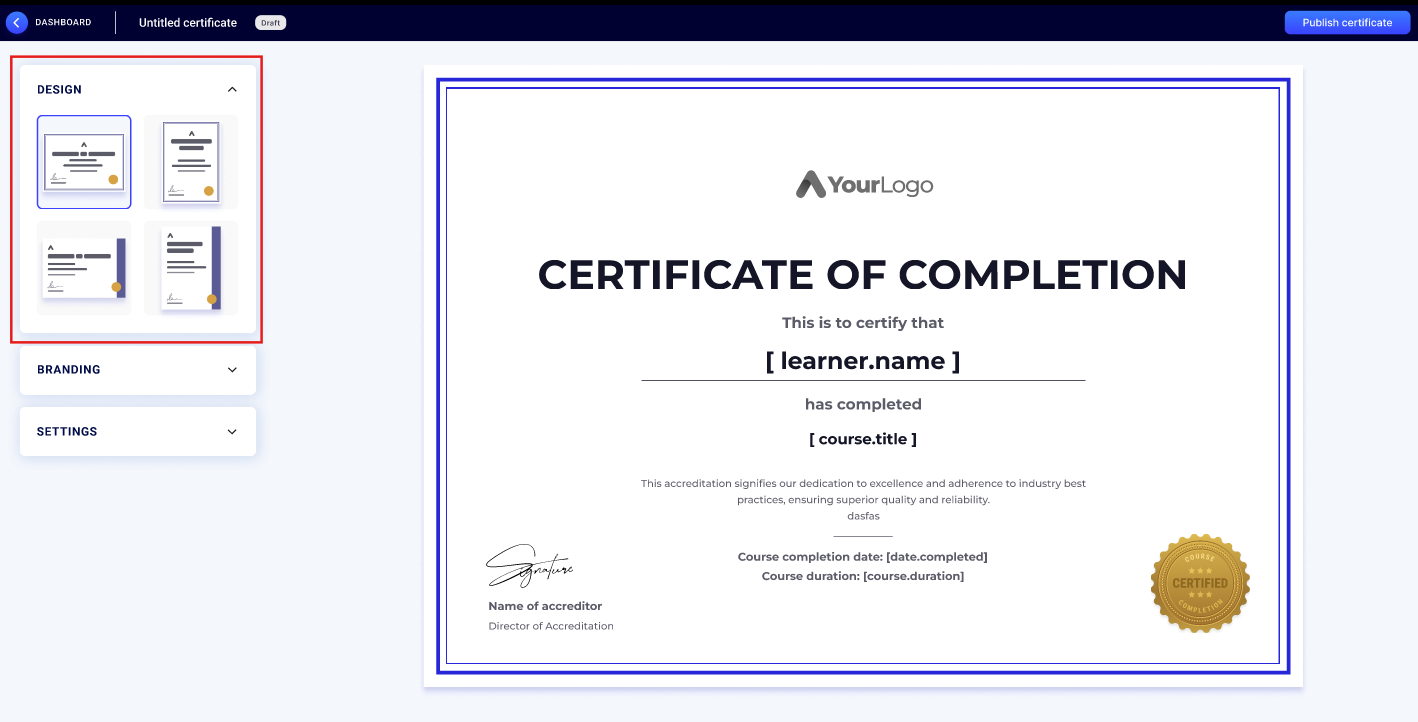Click the gold Course Certified seal
Viewport: 1418px width, 722px height.
(x=1200, y=583)
